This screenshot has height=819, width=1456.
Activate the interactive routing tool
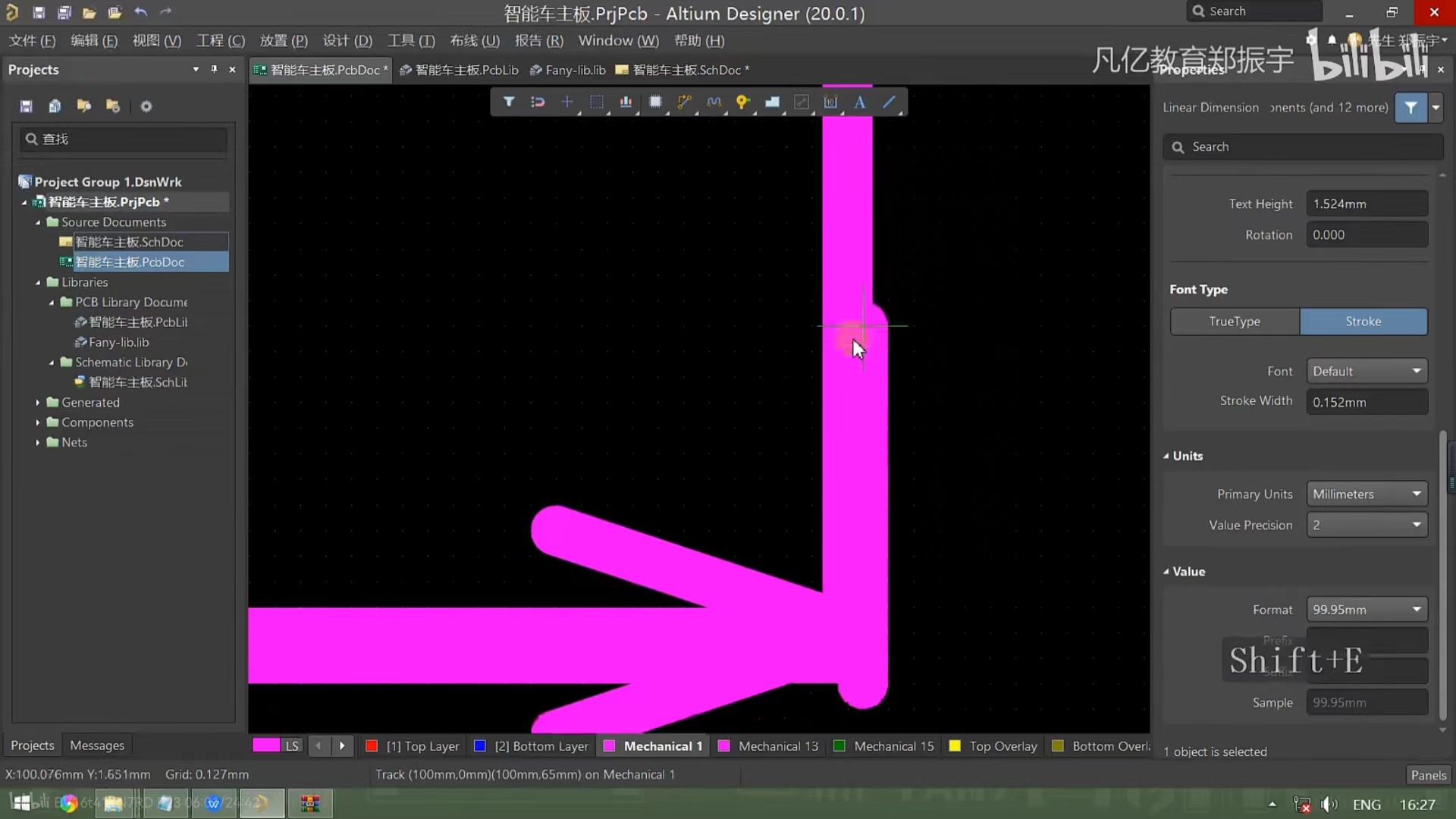(x=684, y=102)
